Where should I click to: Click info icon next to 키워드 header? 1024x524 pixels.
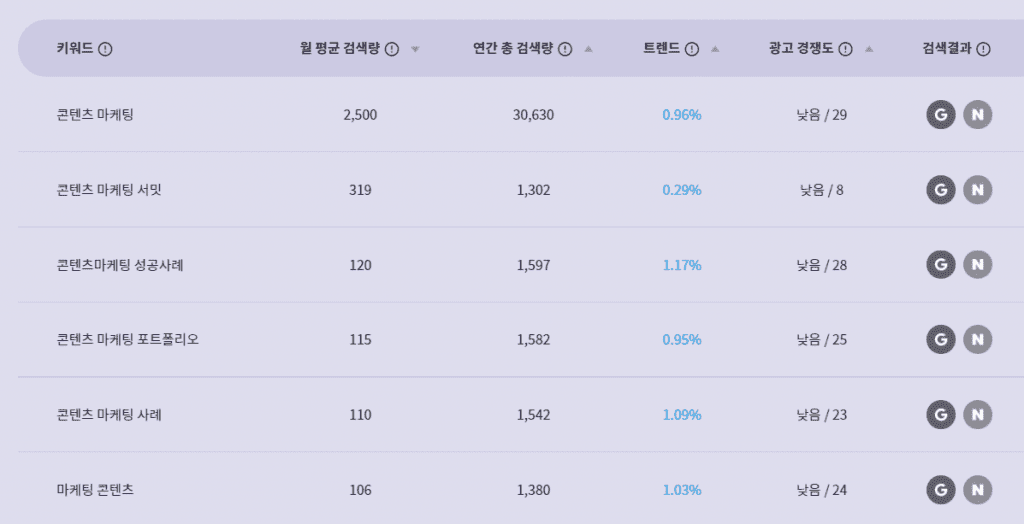coord(105,49)
